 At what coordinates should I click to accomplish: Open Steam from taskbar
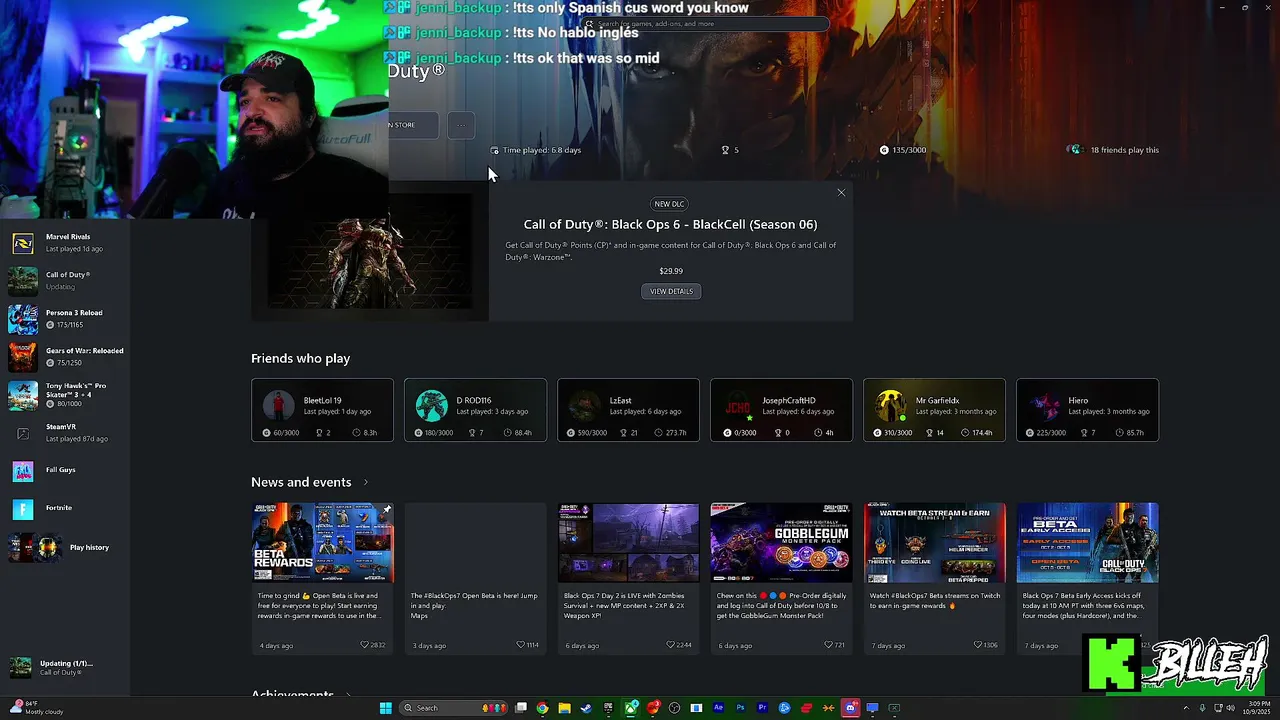tap(586, 708)
